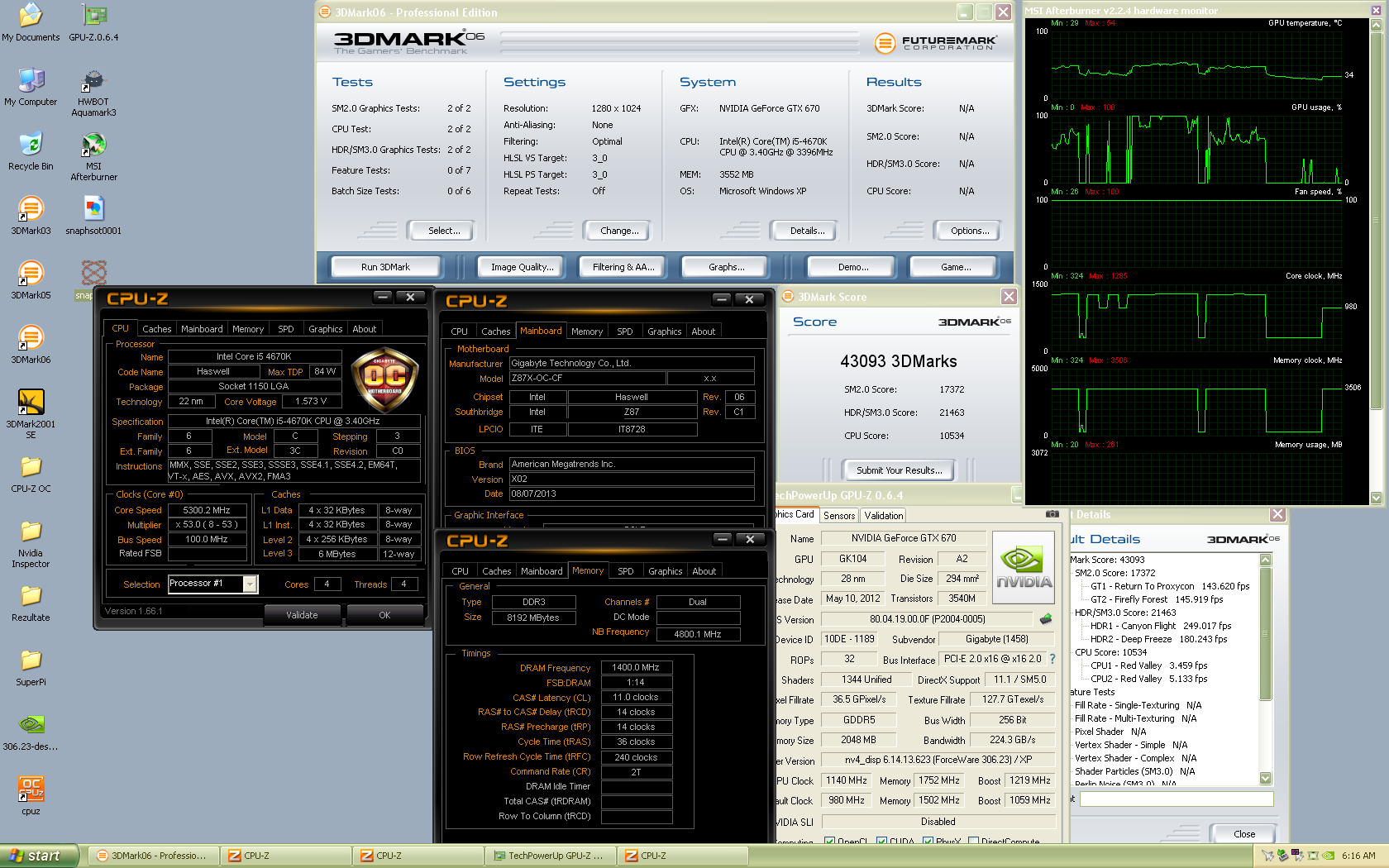This screenshot has width=1389, height=868.
Task: Click the Bus Interface question mark icon
Action: tap(1052, 660)
